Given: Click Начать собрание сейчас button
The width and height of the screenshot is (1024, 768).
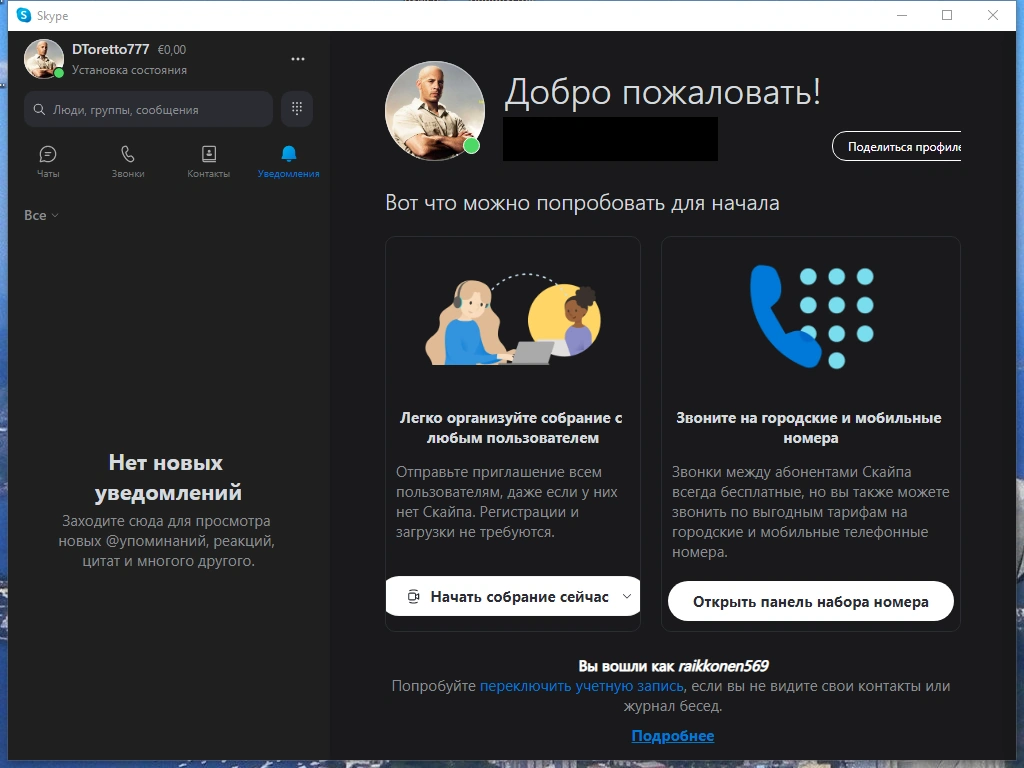Looking at the screenshot, I should pyautogui.click(x=513, y=596).
